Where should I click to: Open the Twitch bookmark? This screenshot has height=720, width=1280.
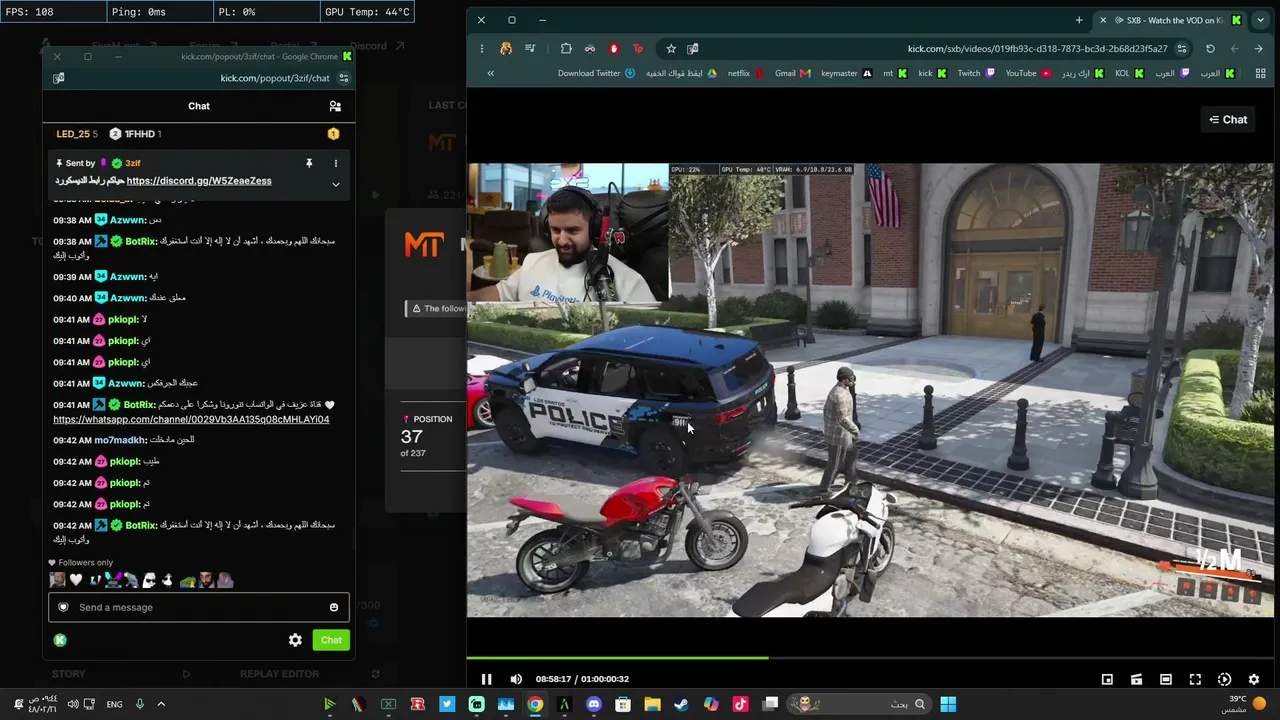pos(976,73)
